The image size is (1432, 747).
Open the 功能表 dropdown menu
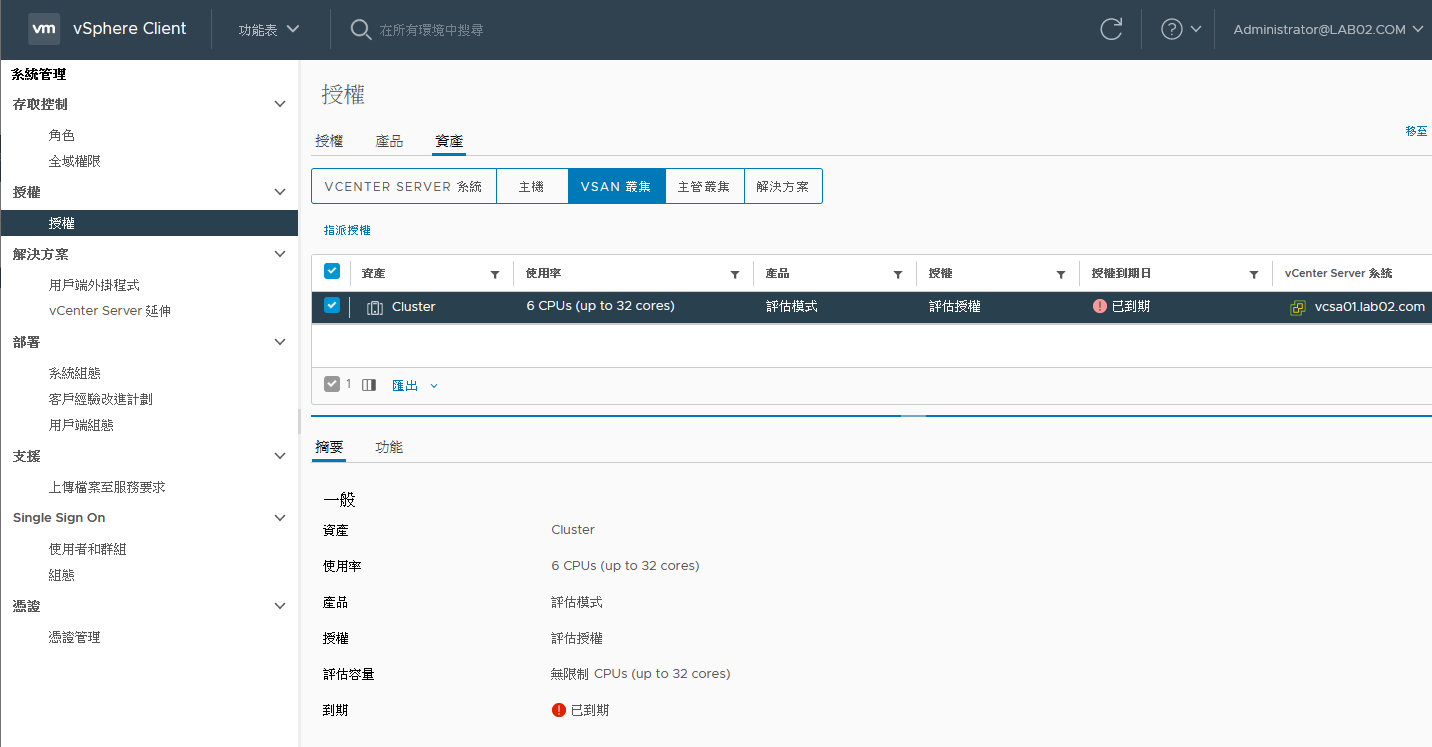coord(269,29)
